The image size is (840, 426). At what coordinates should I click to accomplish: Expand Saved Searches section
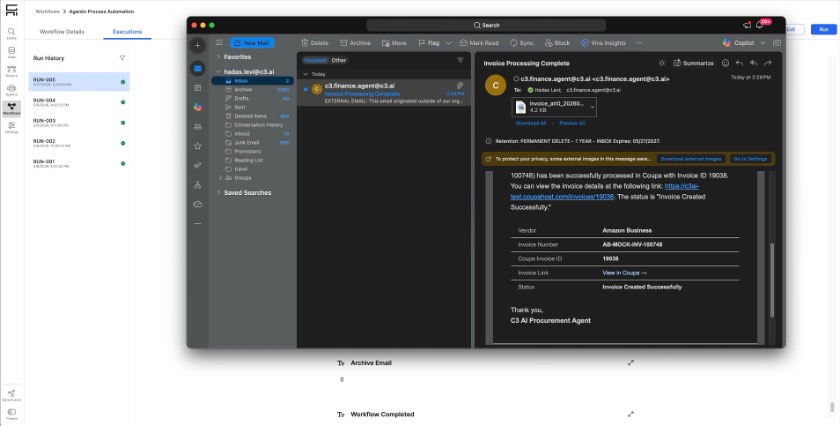219,192
